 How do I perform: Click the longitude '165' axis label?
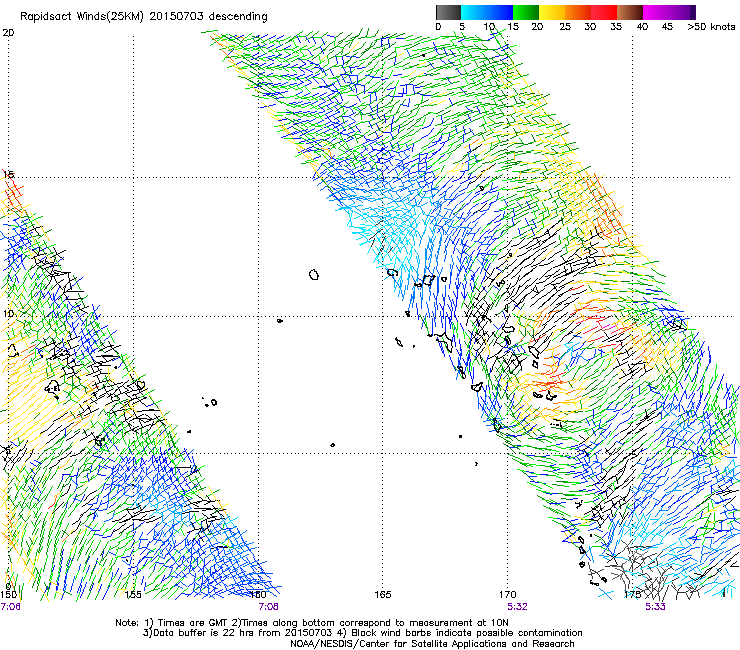click(x=383, y=594)
